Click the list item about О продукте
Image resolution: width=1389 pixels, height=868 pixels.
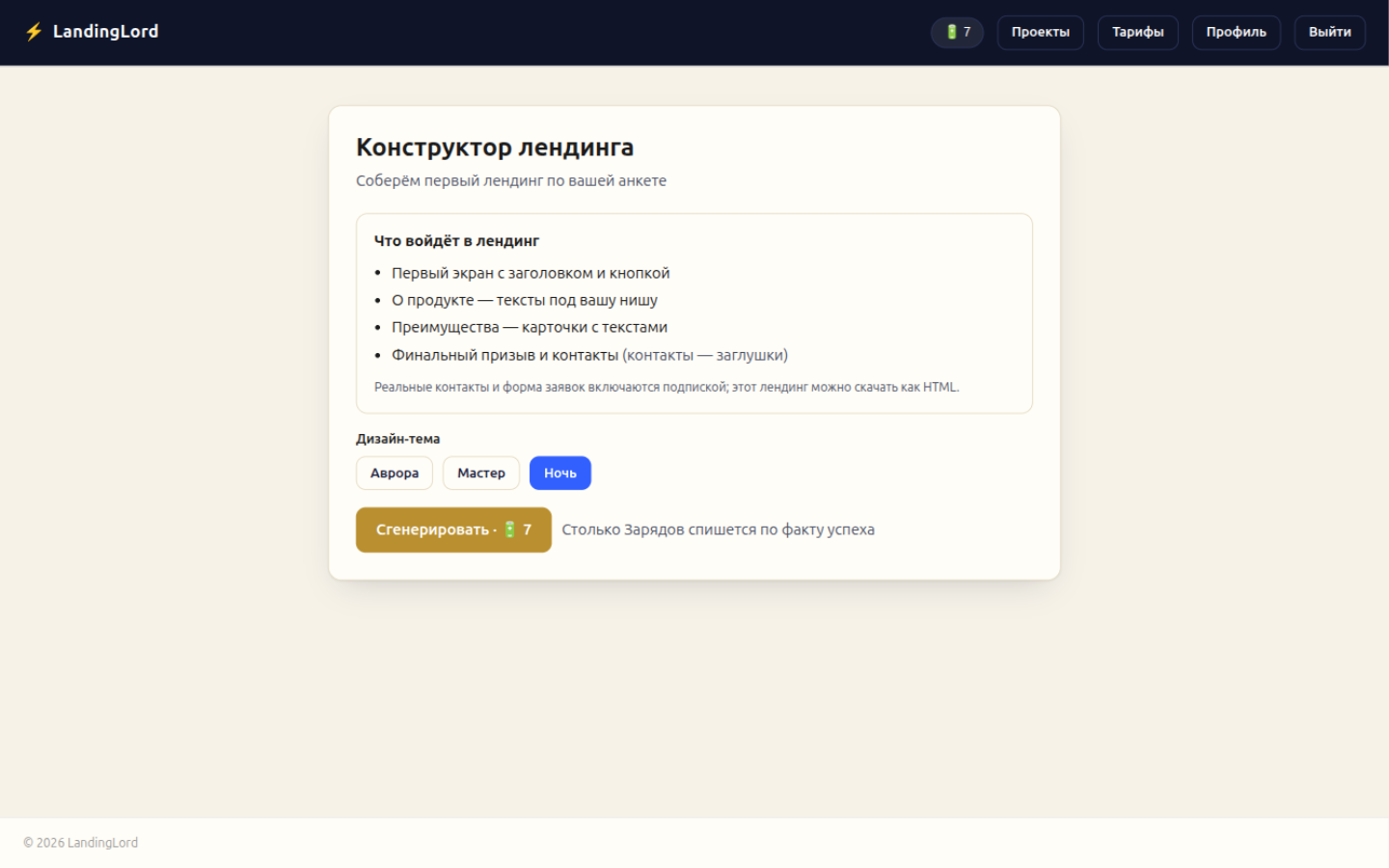coord(525,300)
